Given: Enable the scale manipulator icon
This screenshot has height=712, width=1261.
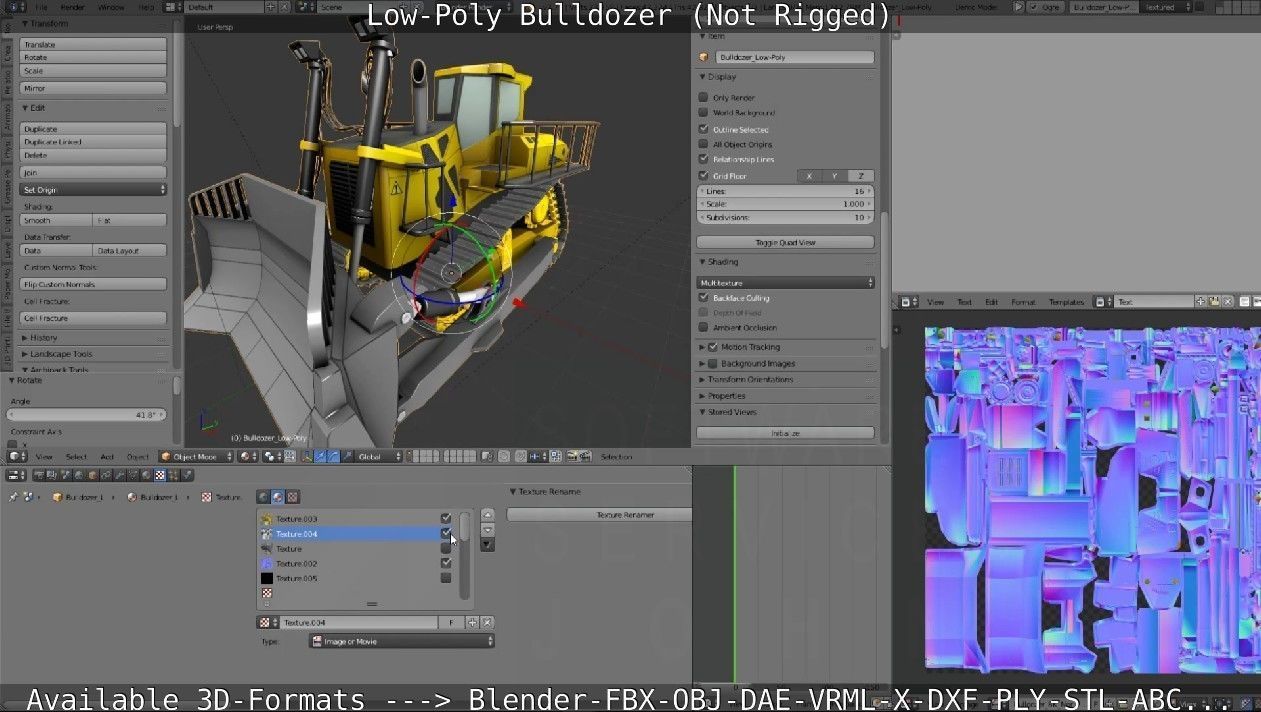Looking at the screenshot, I should tap(346, 456).
